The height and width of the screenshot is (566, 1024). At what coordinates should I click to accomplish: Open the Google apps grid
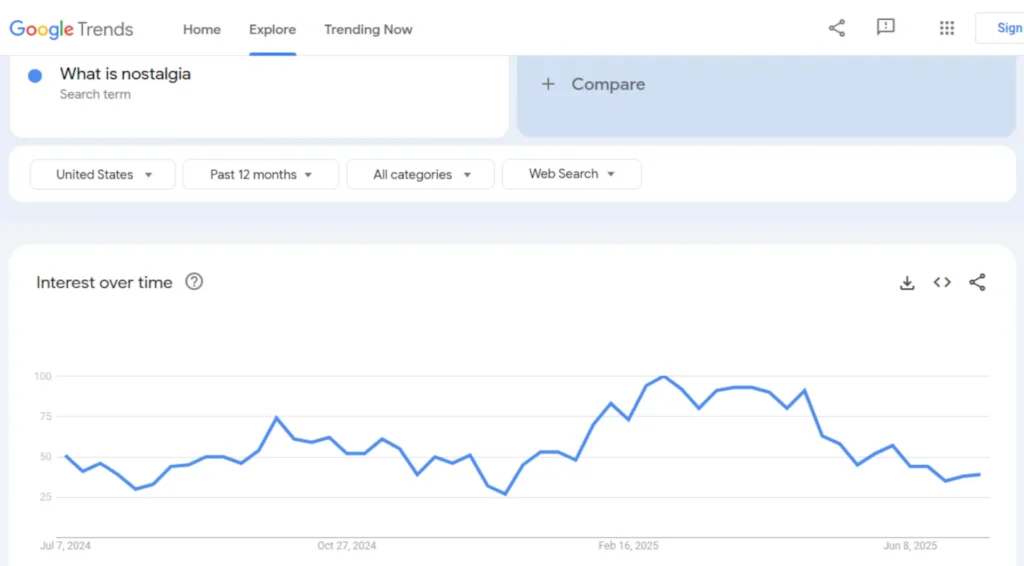[946, 28]
